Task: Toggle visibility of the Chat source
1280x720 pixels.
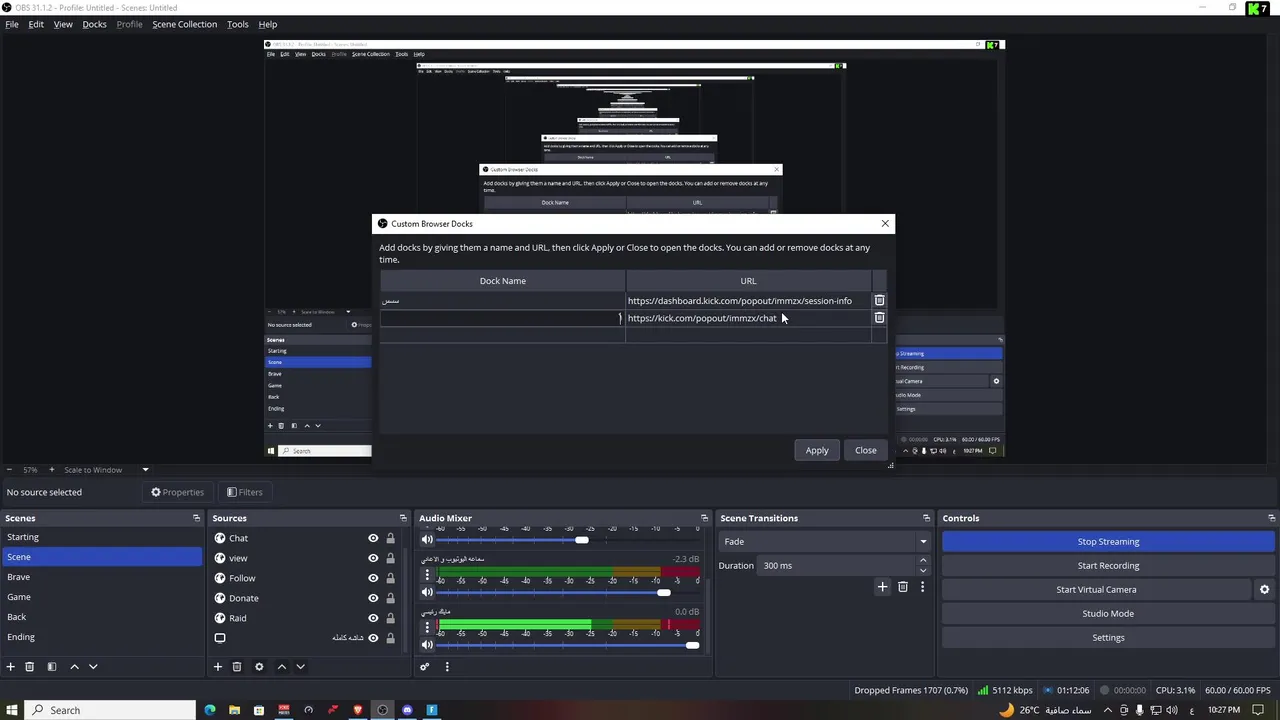Action: pyautogui.click(x=373, y=538)
